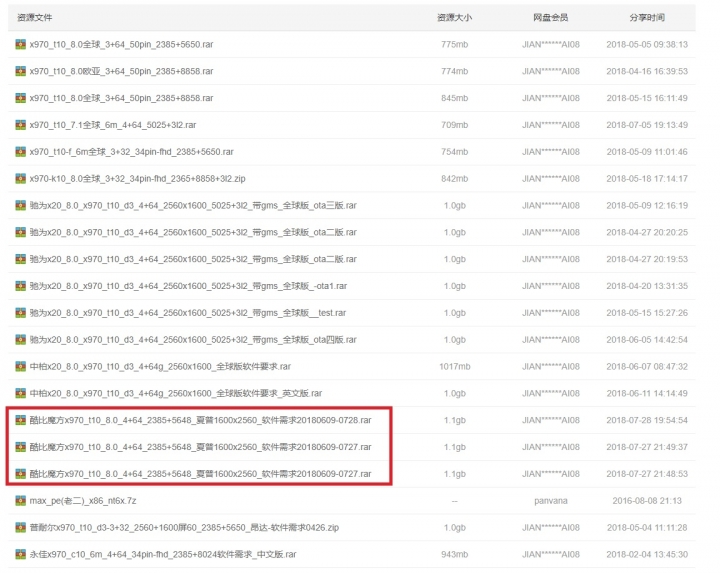
Task: Open x970_t10_8.0全球_3+64_50pin_2385+8858.rar
Action: pyautogui.click(x=121, y=98)
